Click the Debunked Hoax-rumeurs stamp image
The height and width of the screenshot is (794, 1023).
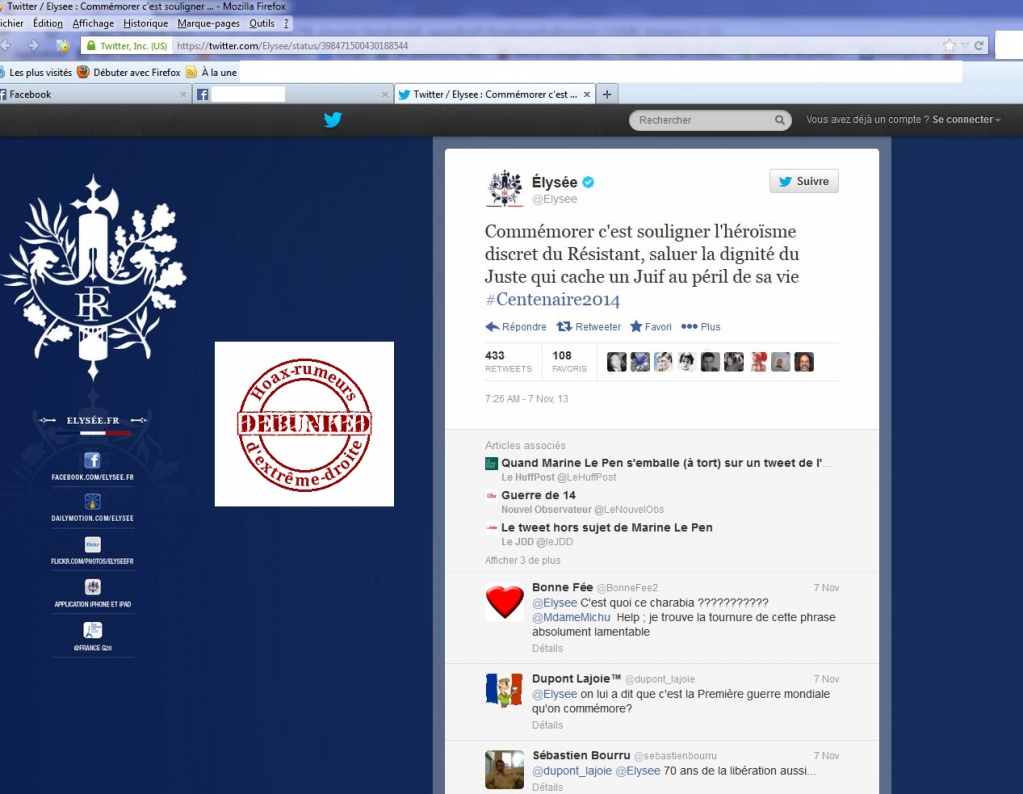tap(304, 424)
